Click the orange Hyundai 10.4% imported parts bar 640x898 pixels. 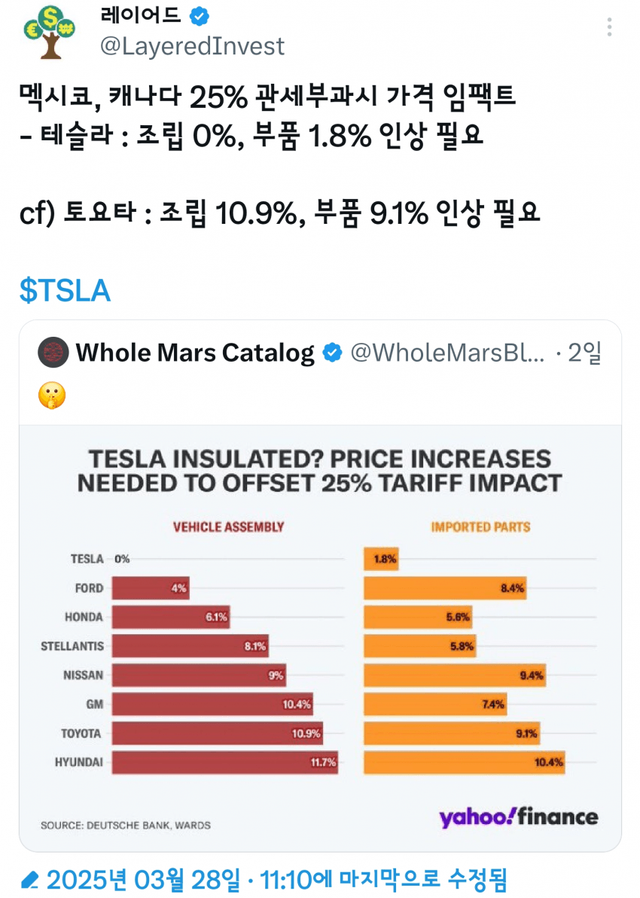[x=465, y=763]
